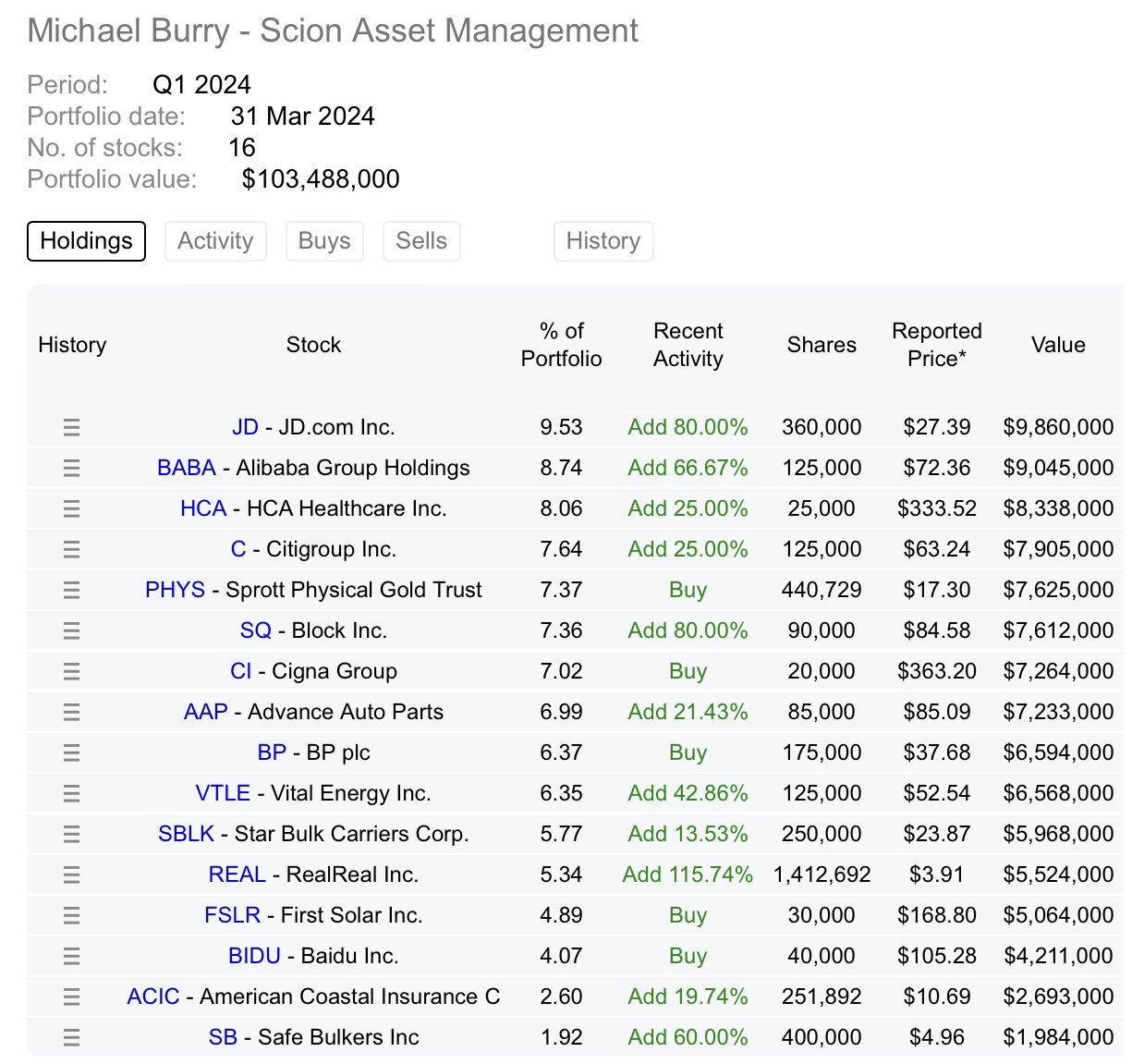
Task: Open history icon for Baidu row
Action: pos(71,956)
